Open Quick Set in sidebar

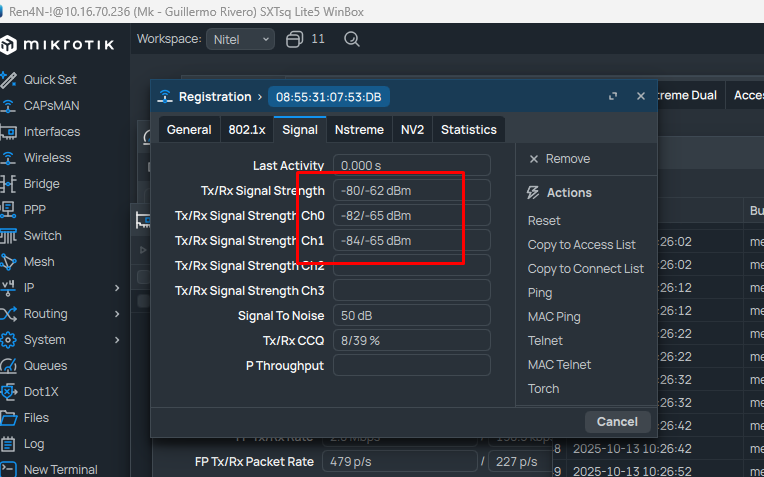click(50, 80)
